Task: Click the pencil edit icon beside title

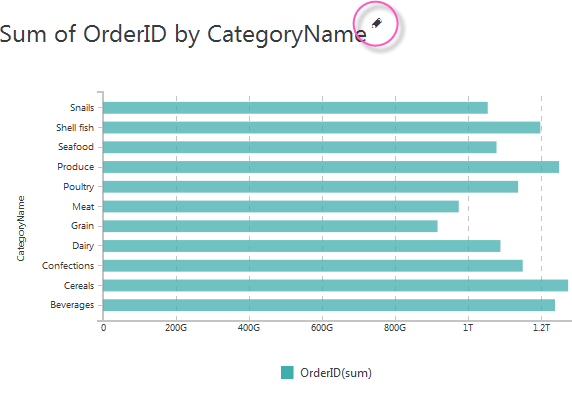Action: [376, 23]
